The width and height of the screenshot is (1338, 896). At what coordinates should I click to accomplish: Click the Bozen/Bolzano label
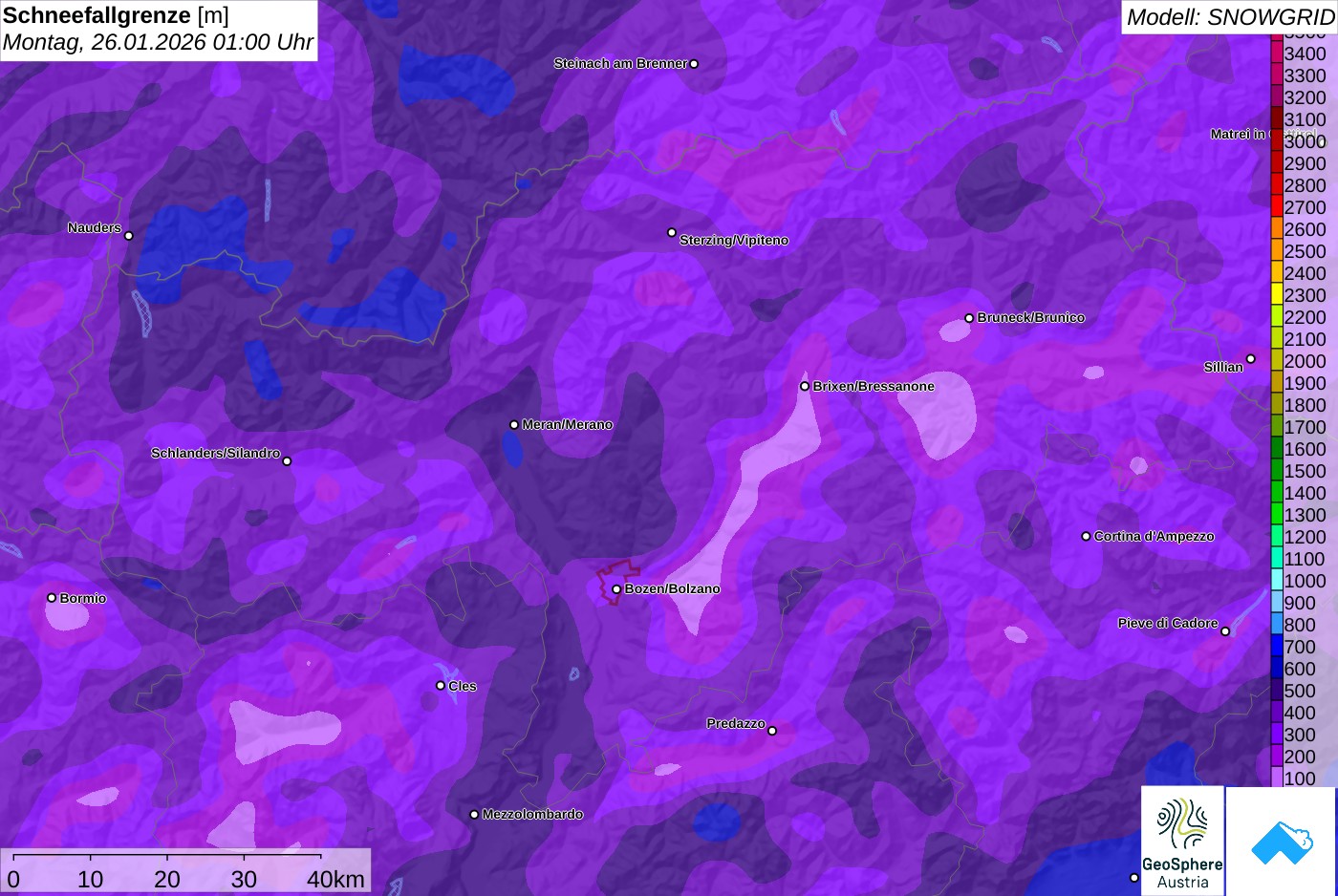[x=673, y=588]
